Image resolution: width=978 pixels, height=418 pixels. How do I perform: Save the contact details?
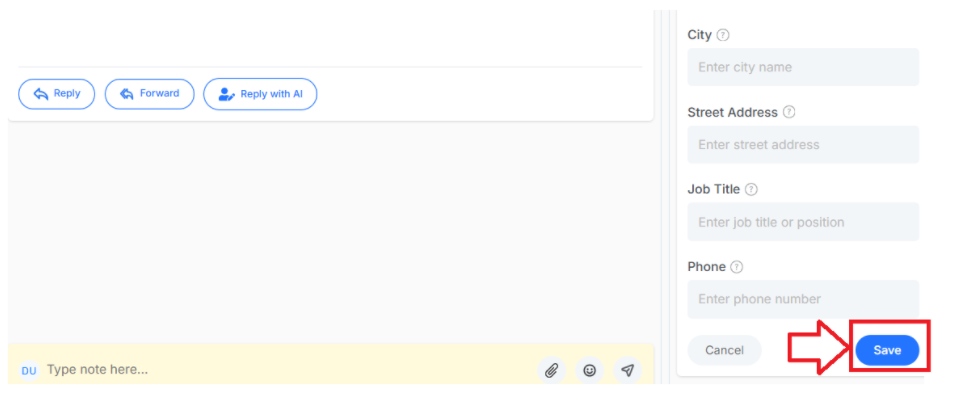pyautogui.click(x=887, y=351)
